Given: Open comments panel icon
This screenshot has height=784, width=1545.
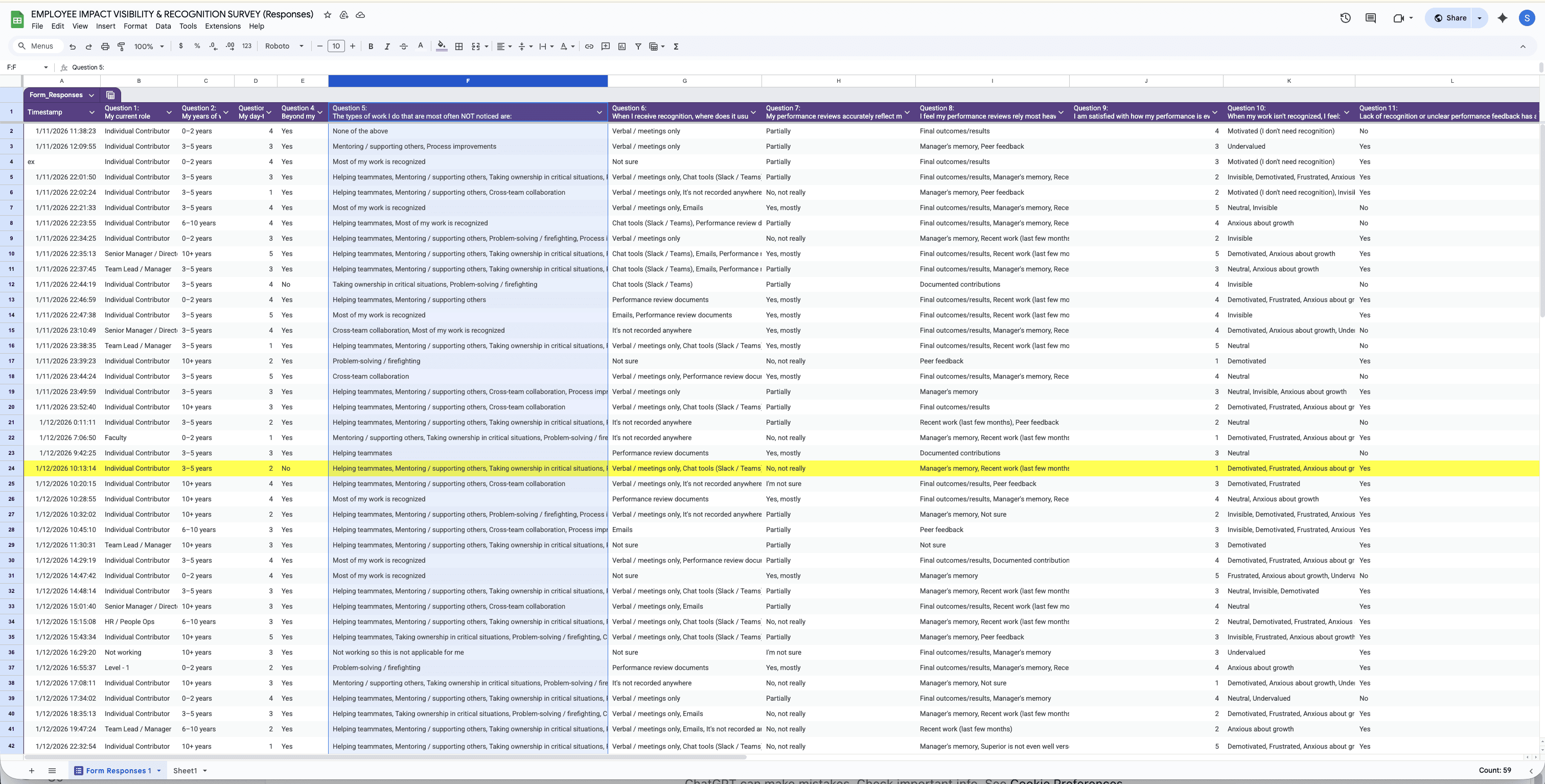Looking at the screenshot, I should click(x=1371, y=18).
